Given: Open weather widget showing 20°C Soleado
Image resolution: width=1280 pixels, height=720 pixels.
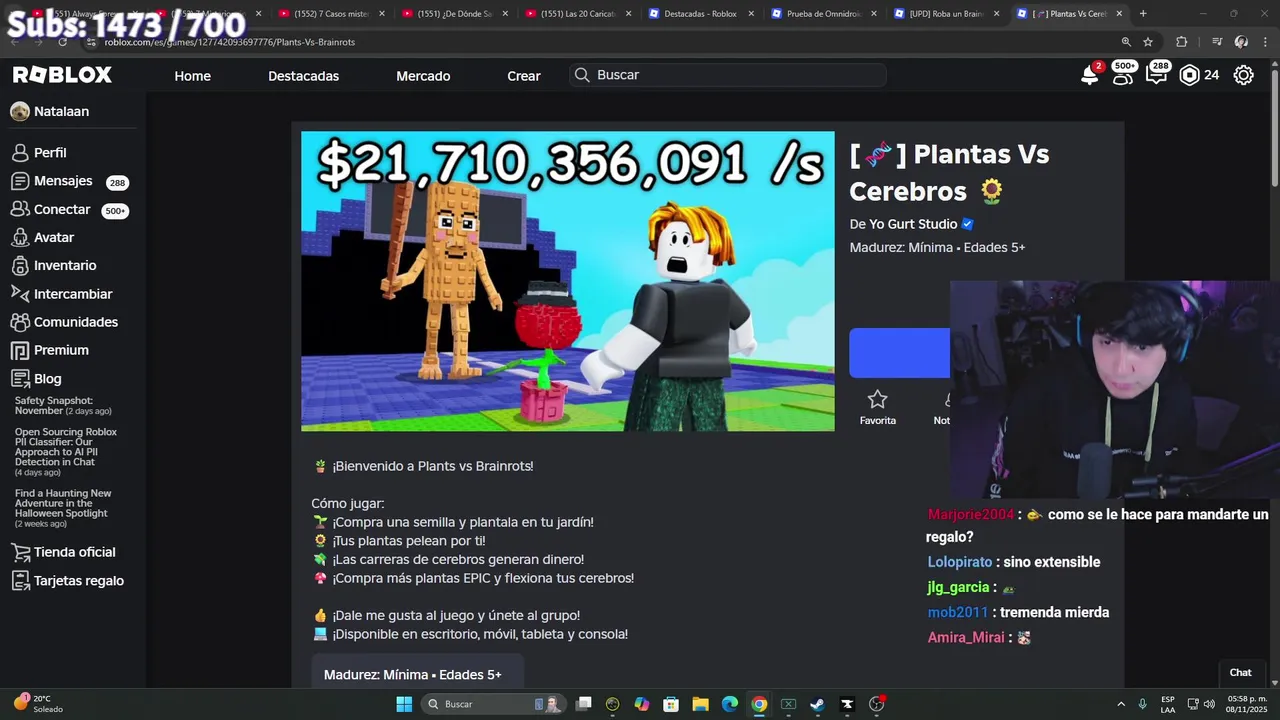Looking at the screenshot, I should tap(40, 704).
